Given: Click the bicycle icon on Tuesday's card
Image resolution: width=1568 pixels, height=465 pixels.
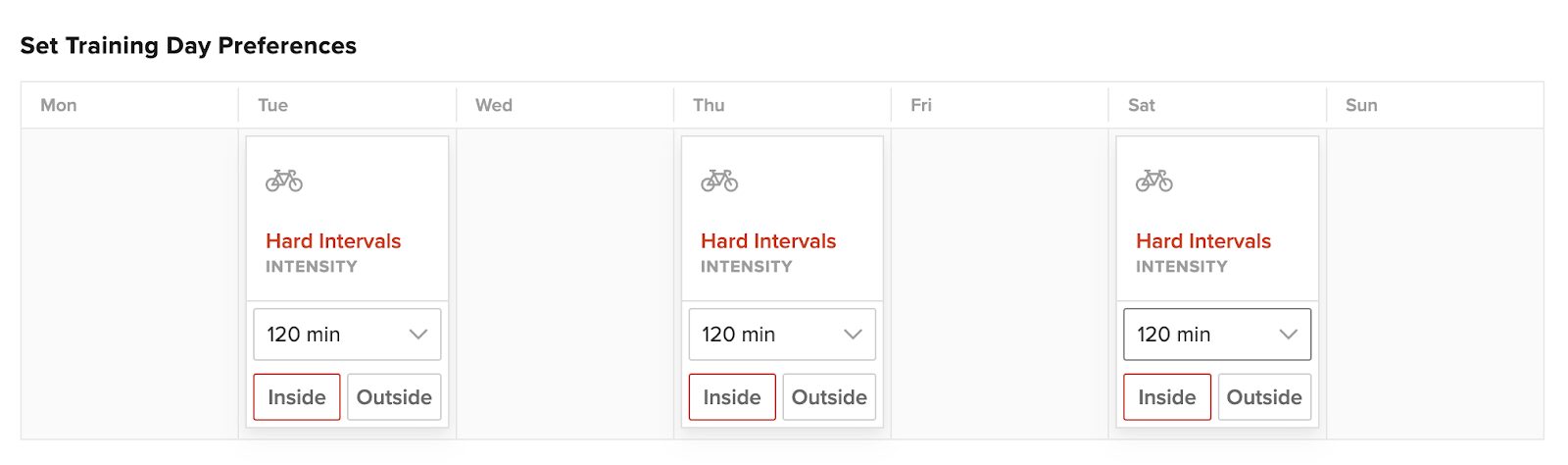Looking at the screenshot, I should (284, 181).
